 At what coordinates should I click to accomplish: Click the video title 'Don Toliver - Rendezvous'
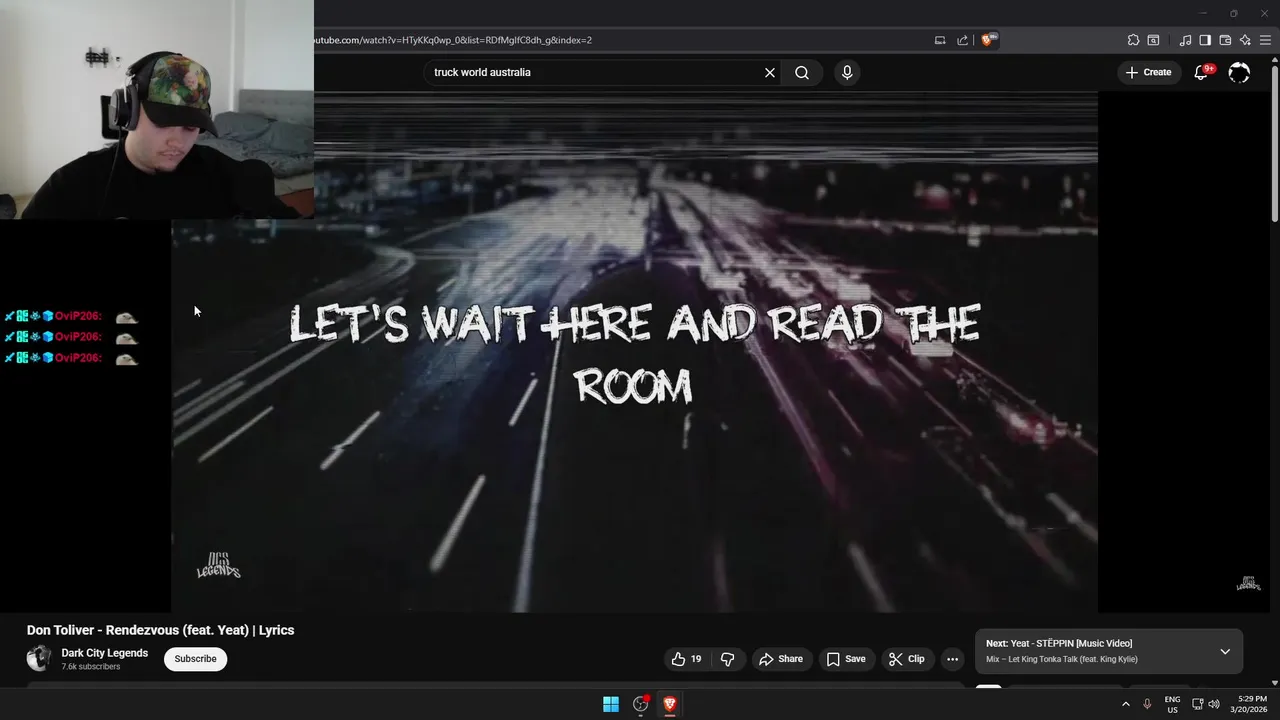(160, 630)
